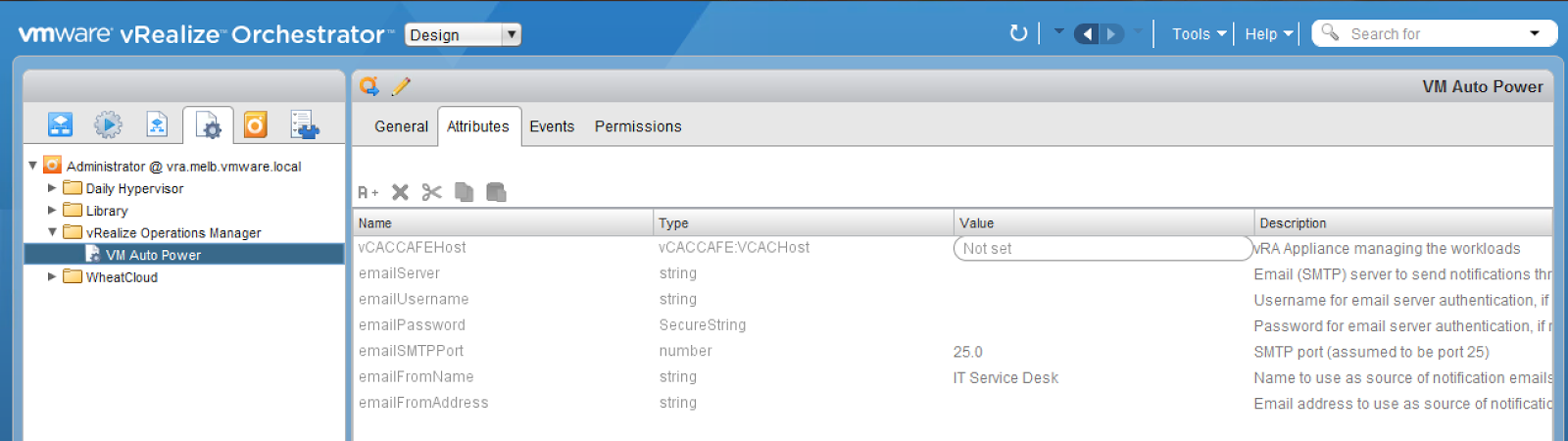Expand the Daily Hypervisor folder
The image size is (1568, 441).
52,187
